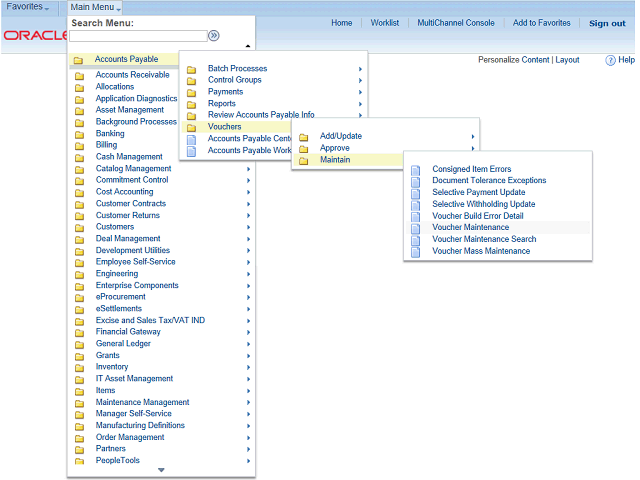Click the Approve folder icon
This screenshot has width=640, height=480.
point(303,149)
